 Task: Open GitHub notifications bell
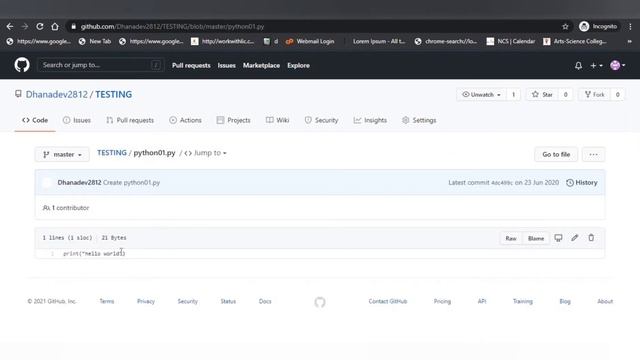pyautogui.click(x=578, y=65)
